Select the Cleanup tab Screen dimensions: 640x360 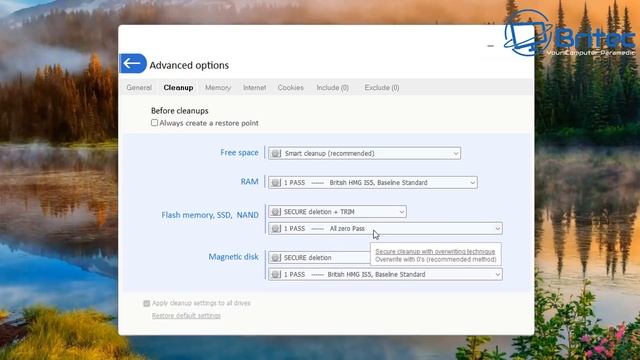click(x=178, y=87)
